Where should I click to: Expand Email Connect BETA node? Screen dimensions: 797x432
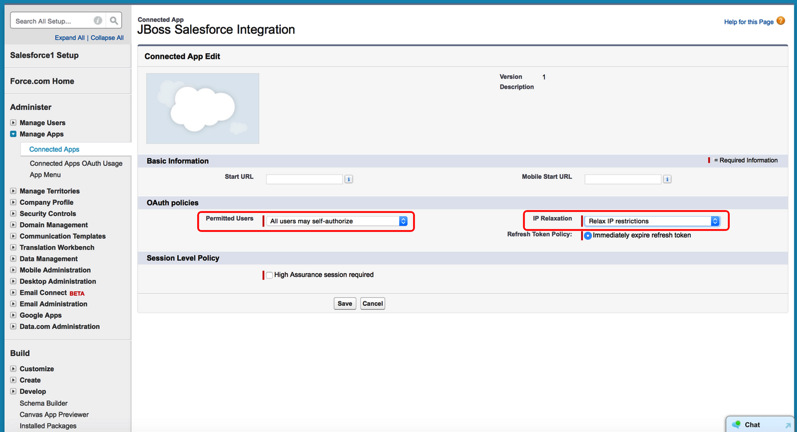pos(13,293)
